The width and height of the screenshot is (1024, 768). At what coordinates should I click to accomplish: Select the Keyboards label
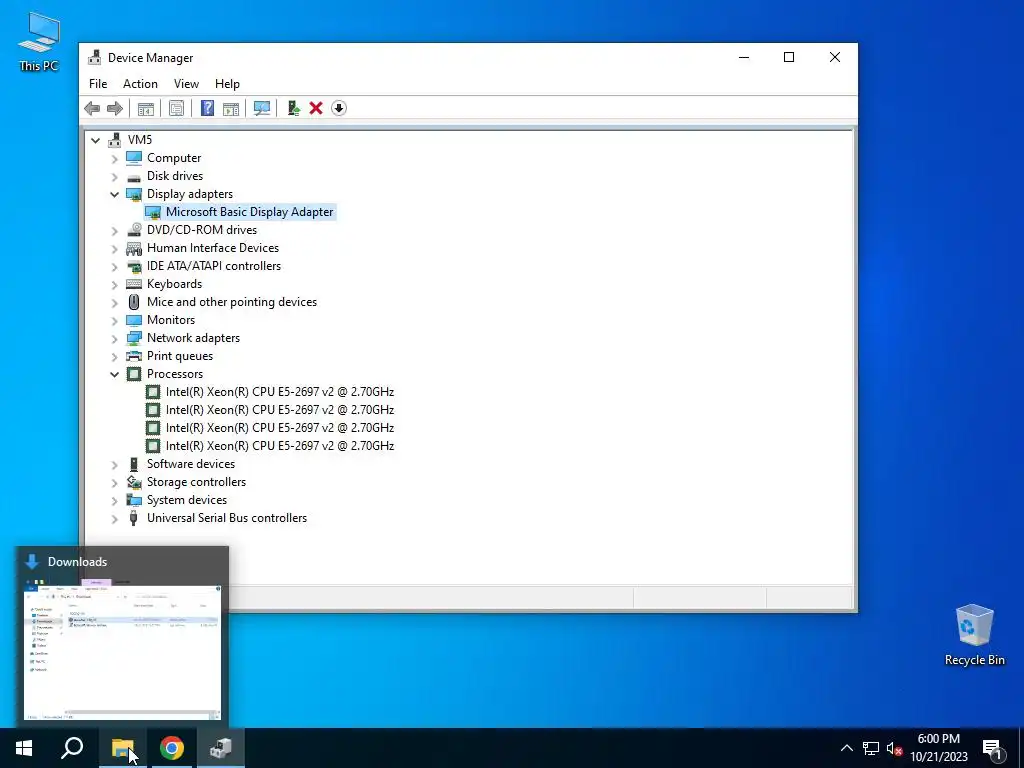point(174,284)
